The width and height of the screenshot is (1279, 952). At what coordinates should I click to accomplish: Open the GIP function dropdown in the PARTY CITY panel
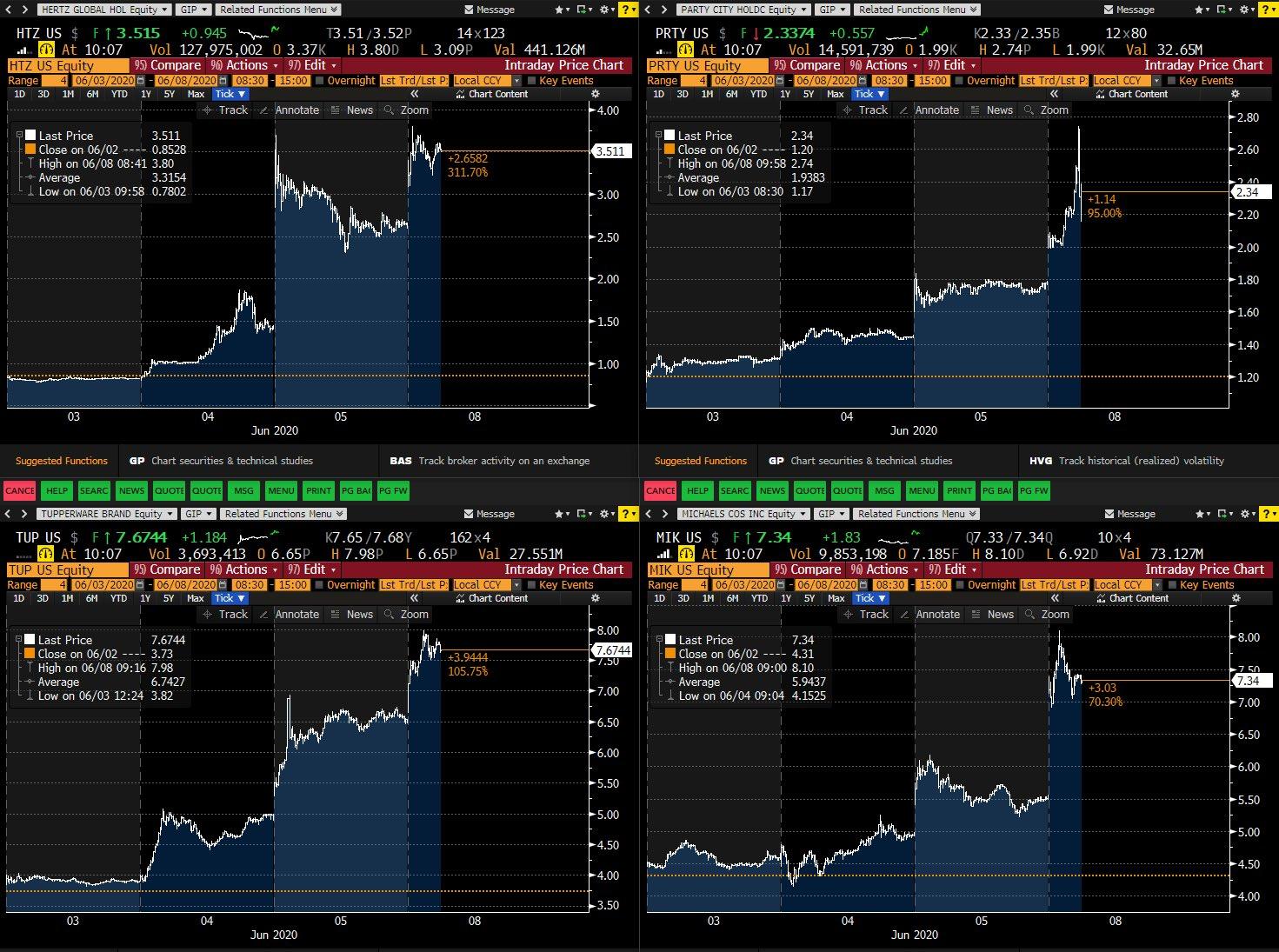tap(831, 10)
